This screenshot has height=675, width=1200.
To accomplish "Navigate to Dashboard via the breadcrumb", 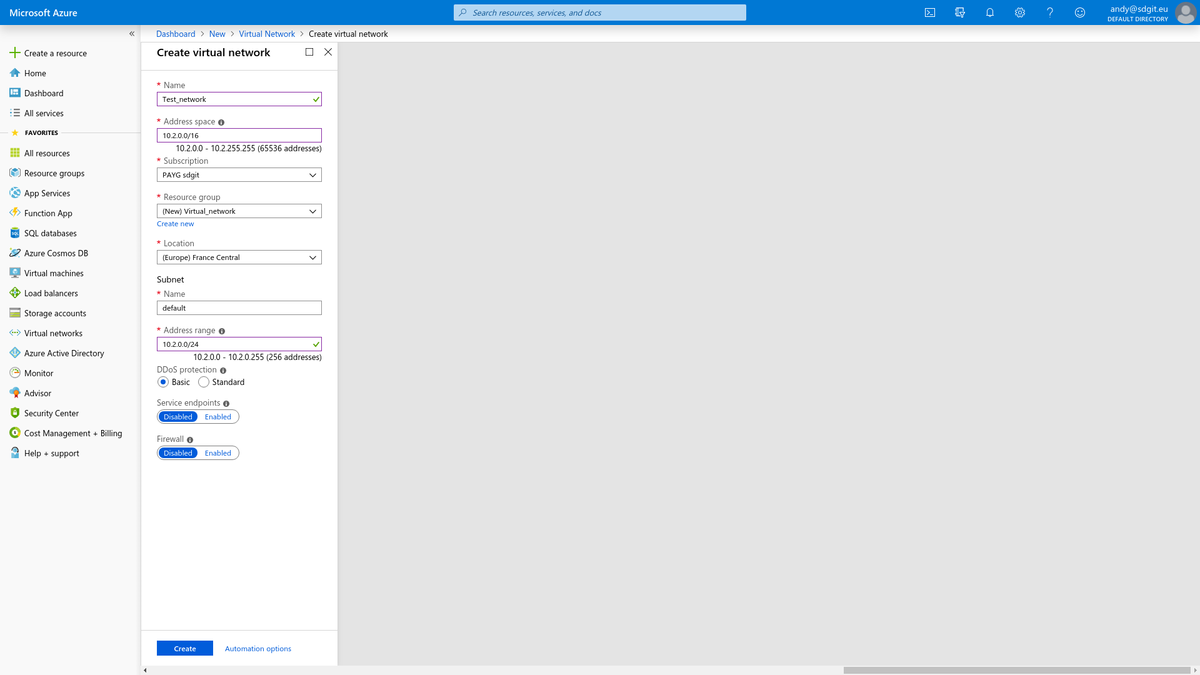I will tap(175, 33).
